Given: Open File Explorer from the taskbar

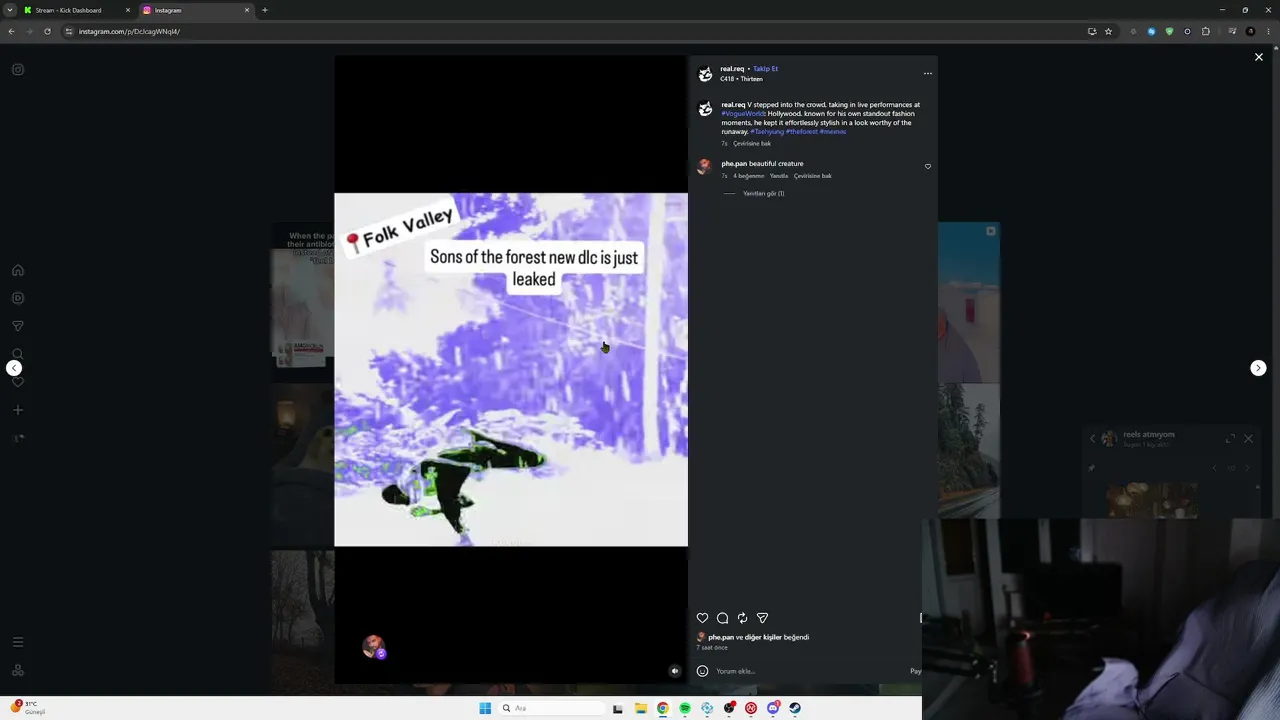Looking at the screenshot, I should click(640, 708).
